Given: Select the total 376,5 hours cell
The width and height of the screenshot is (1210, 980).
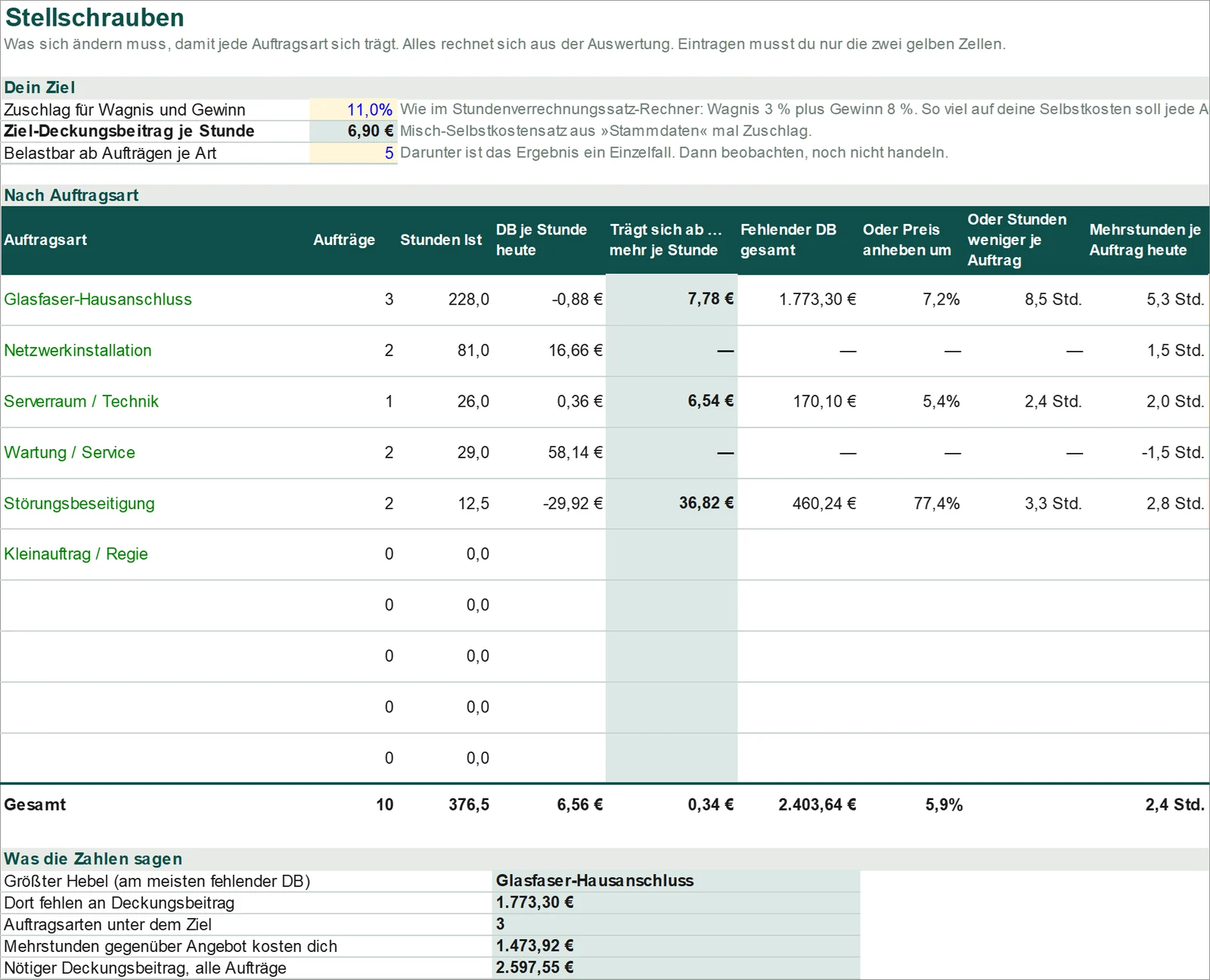Looking at the screenshot, I should (445, 805).
